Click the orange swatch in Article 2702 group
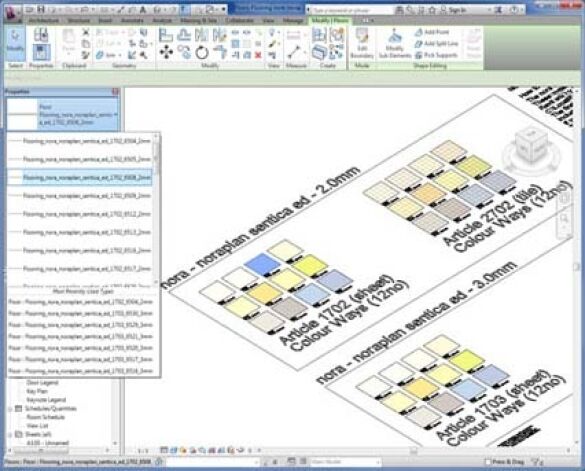The image size is (585, 471). pos(428,194)
